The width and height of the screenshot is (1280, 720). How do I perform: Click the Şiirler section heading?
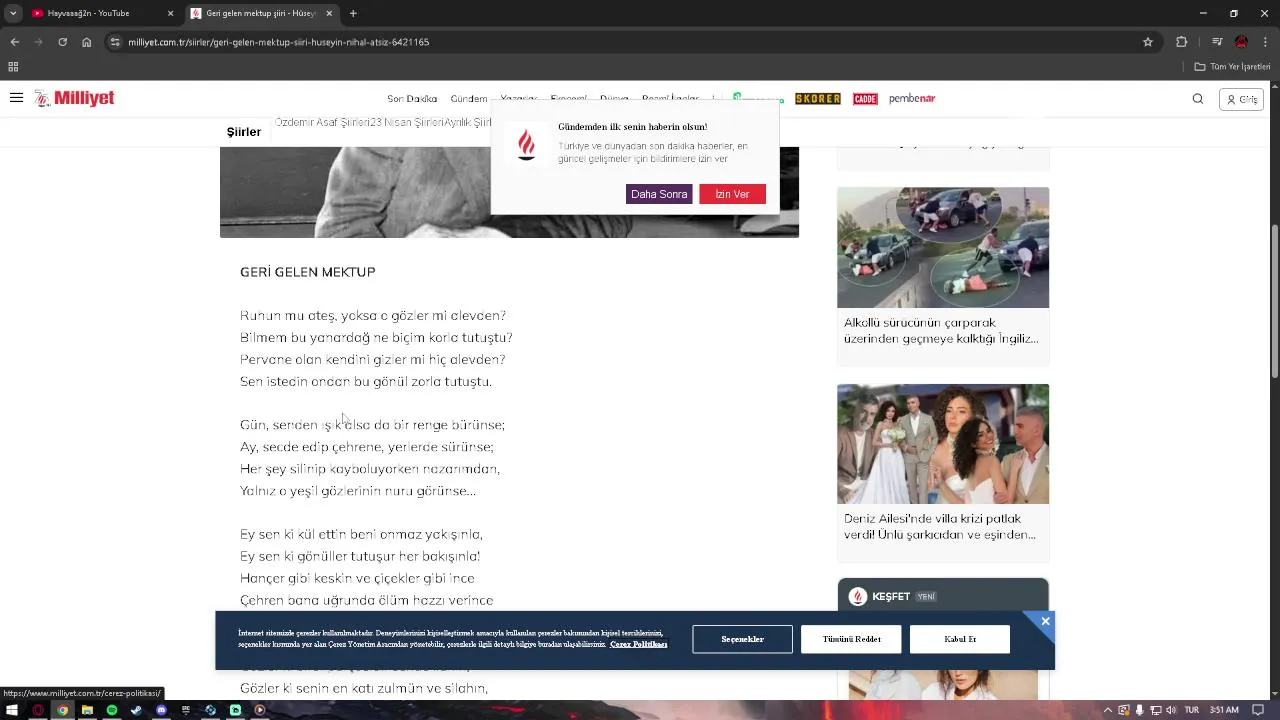tap(244, 132)
